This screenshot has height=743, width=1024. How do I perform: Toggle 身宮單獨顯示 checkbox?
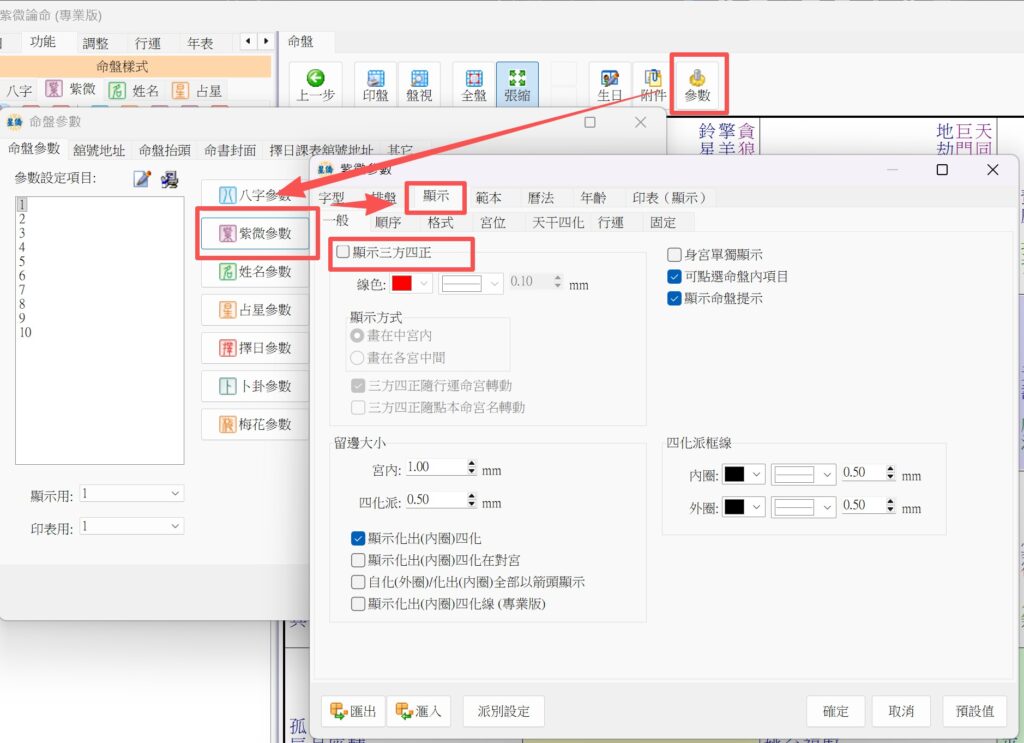pyautogui.click(x=675, y=255)
